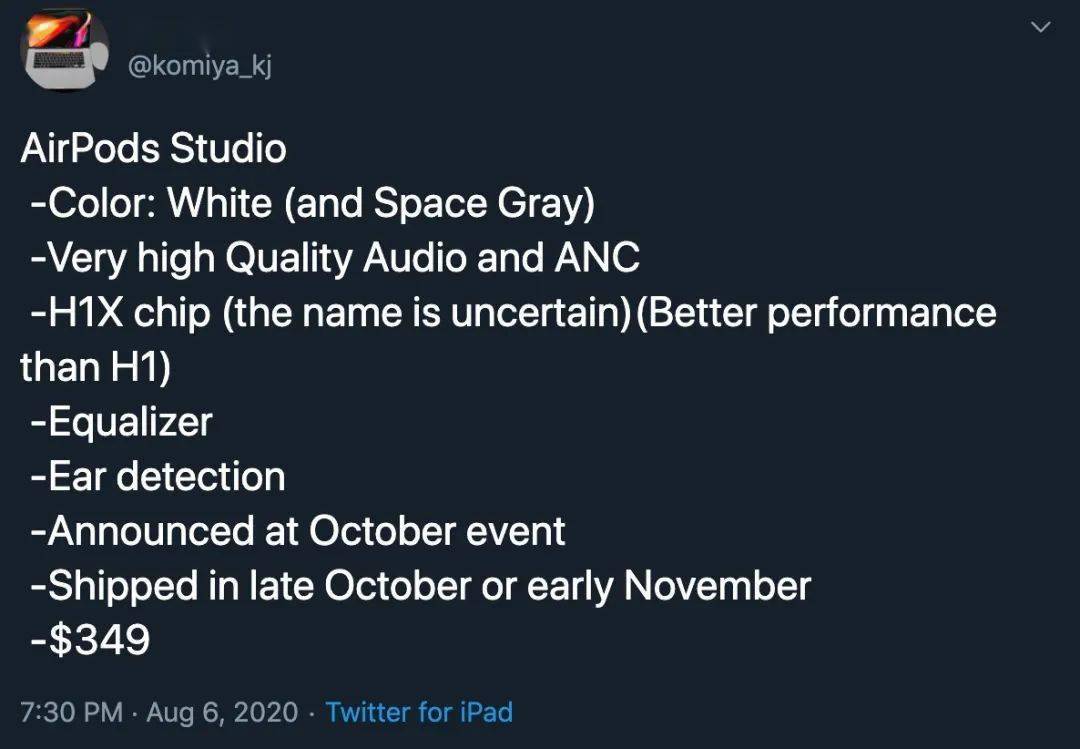This screenshot has height=749, width=1080.
Task: Click the Announced at October event line
Action: tap(298, 531)
